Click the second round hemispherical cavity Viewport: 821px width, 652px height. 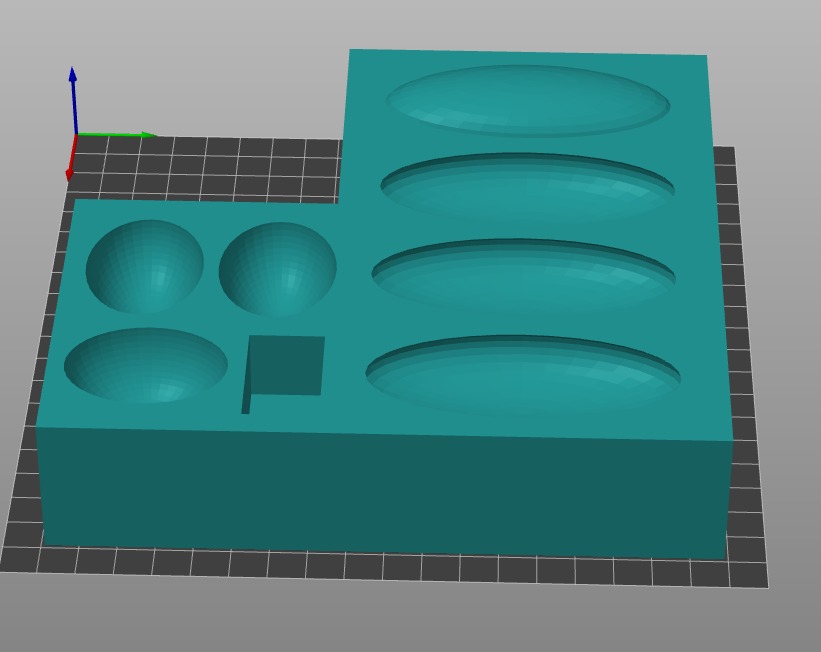277,269
